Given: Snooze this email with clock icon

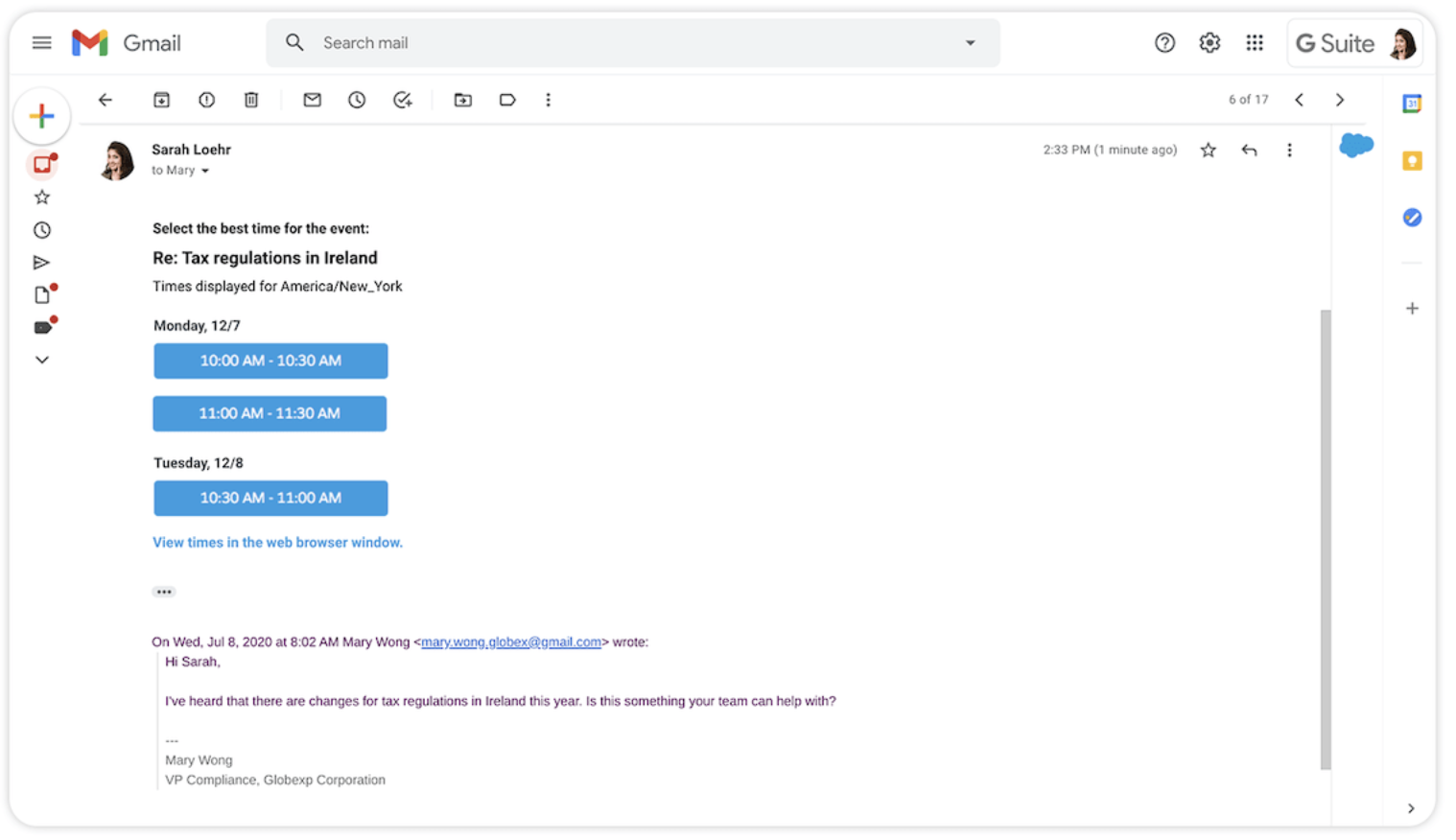Looking at the screenshot, I should point(357,100).
